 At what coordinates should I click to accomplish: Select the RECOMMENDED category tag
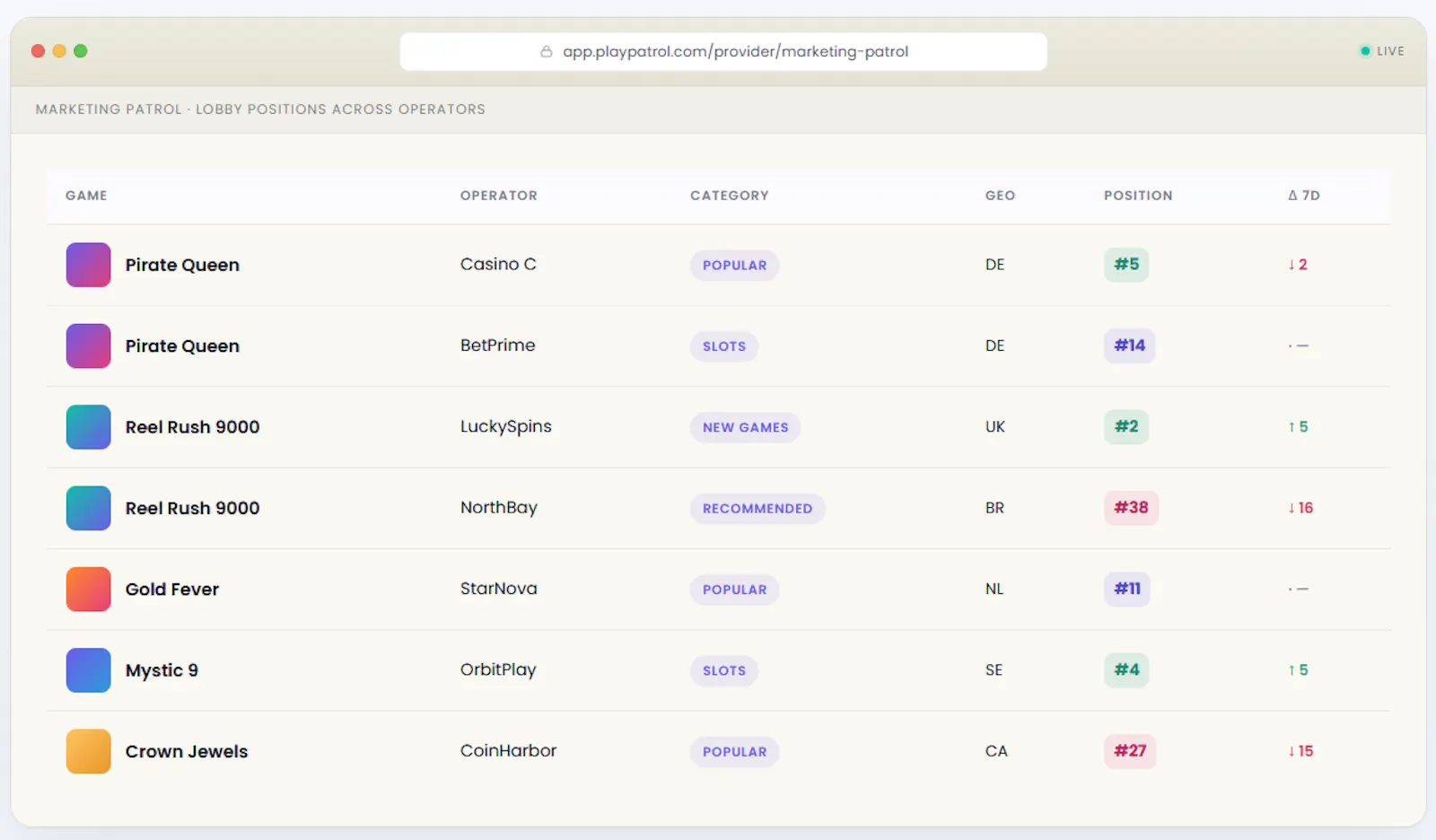(757, 509)
